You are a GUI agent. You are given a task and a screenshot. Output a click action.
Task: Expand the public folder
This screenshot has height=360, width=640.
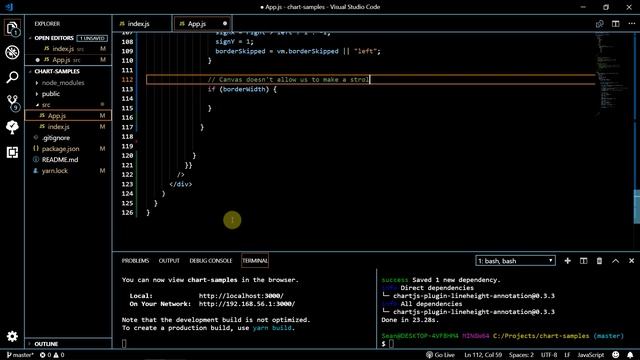[51, 94]
